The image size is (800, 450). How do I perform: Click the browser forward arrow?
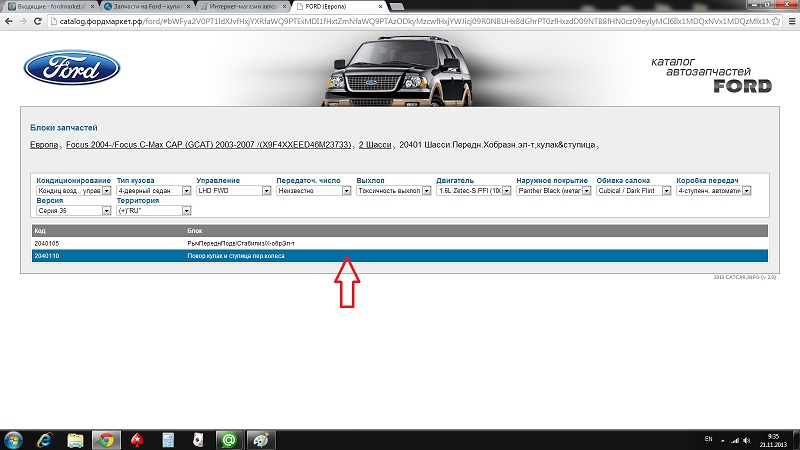23,21
